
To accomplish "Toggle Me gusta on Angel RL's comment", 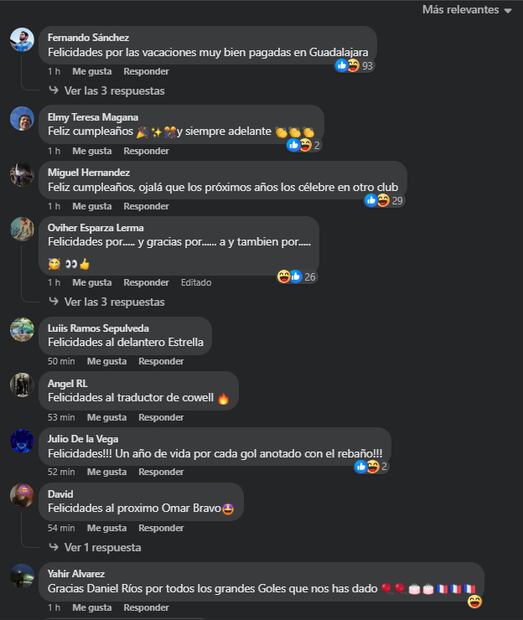I will (107, 418).
